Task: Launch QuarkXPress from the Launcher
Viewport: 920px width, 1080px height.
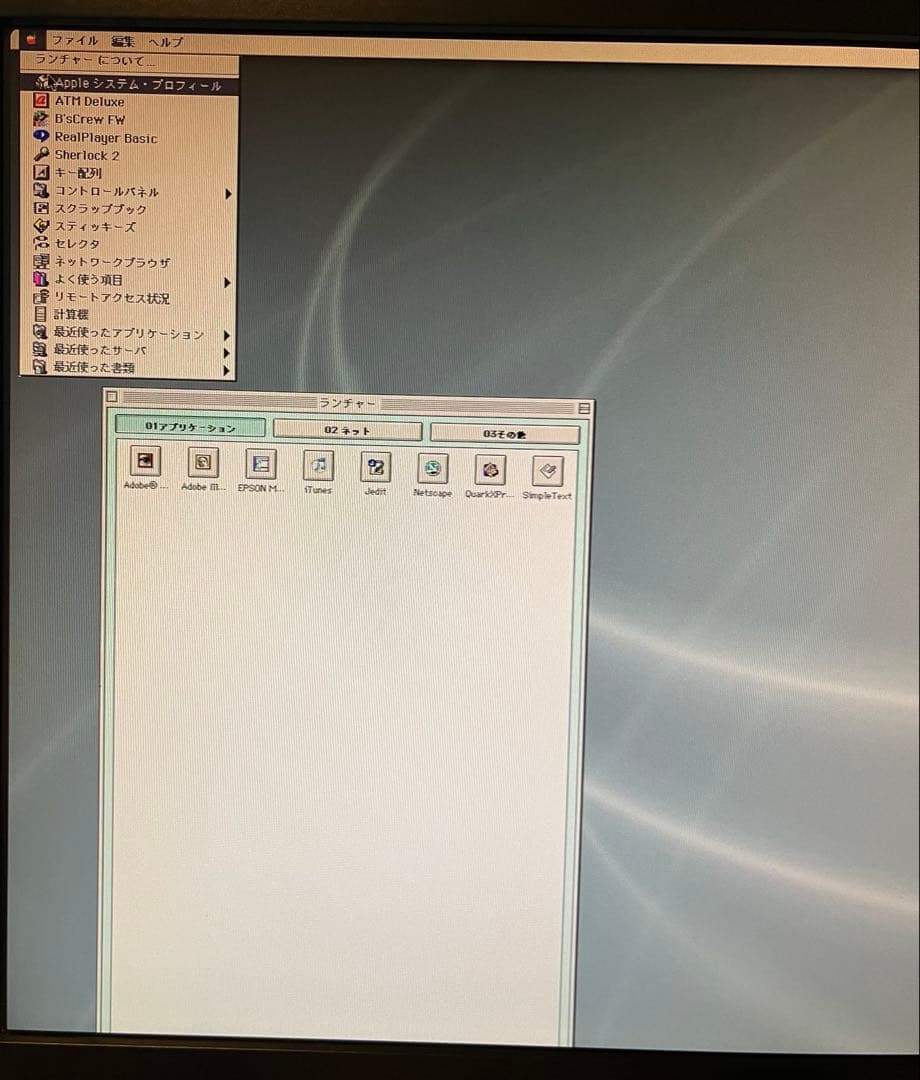Action: [x=489, y=467]
